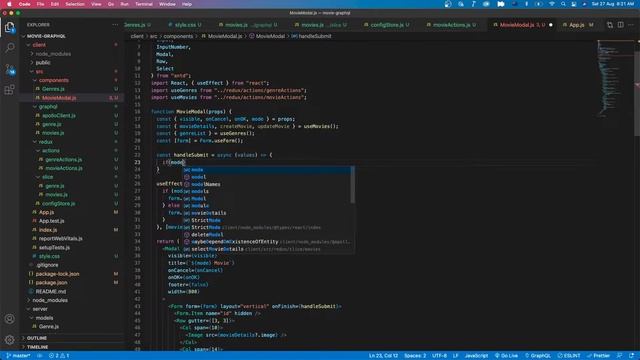Image resolution: width=640 pixels, height=360 pixels.
Task: Open the Manage gear icon
Action: 9,339
